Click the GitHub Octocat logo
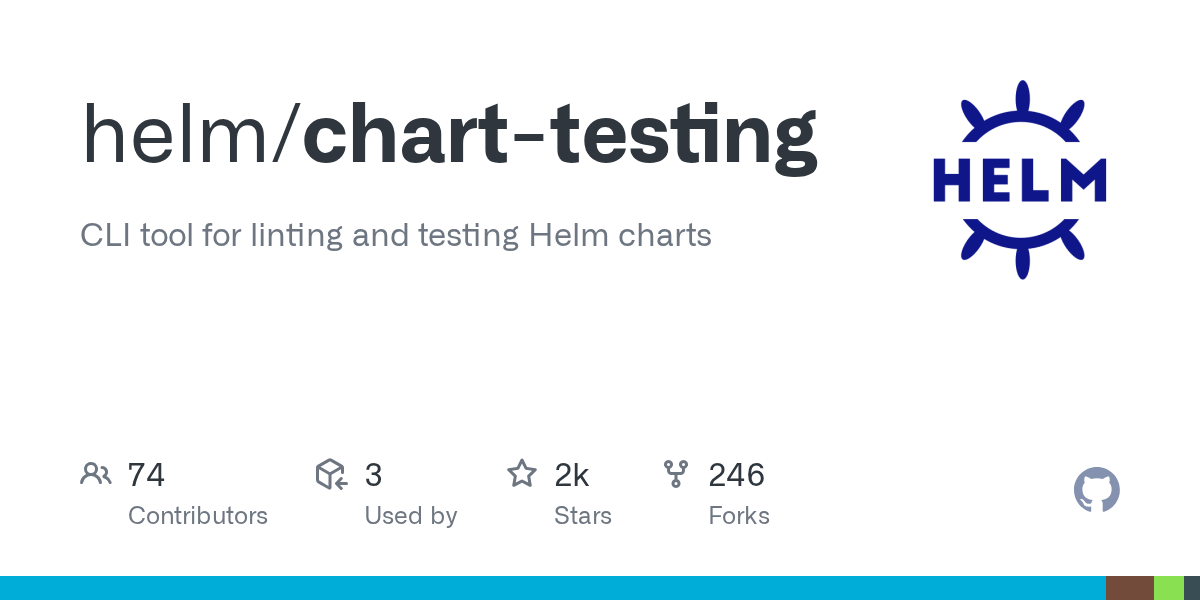The width and height of the screenshot is (1200, 600). click(x=1096, y=490)
